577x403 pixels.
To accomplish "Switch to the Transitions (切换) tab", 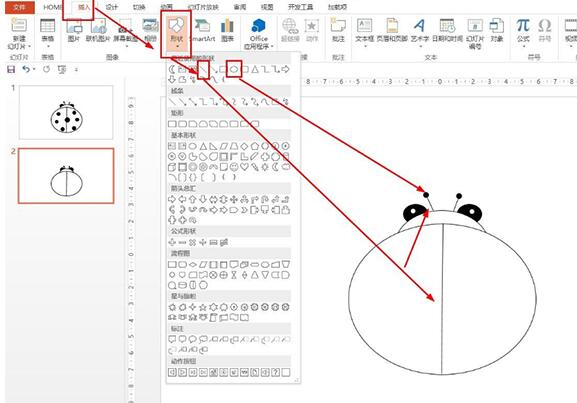I will click(139, 7).
